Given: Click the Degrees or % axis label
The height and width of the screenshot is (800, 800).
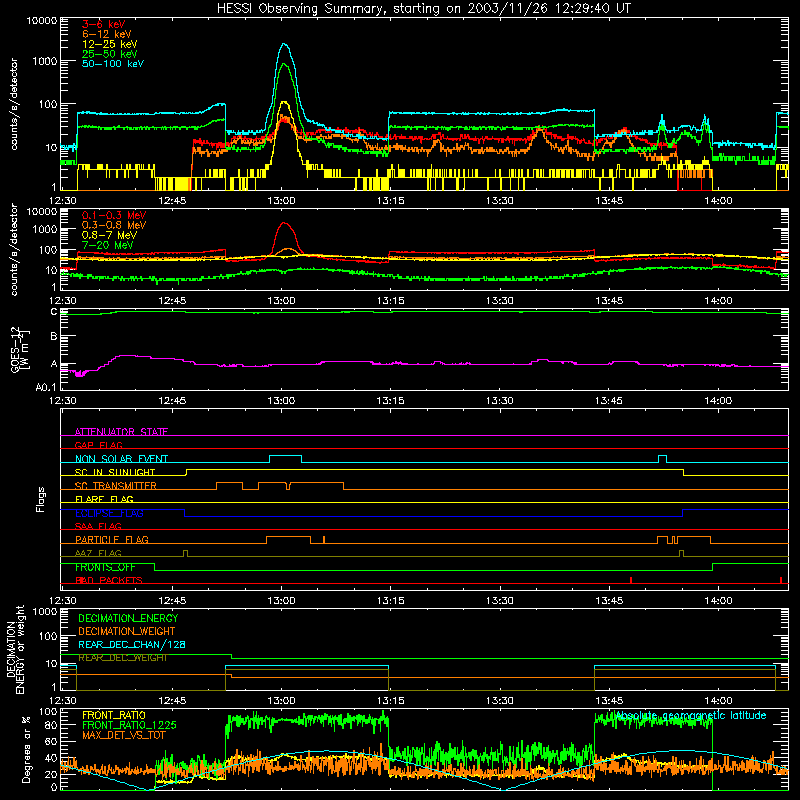Looking at the screenshot, I should click(x=26, y=749).
